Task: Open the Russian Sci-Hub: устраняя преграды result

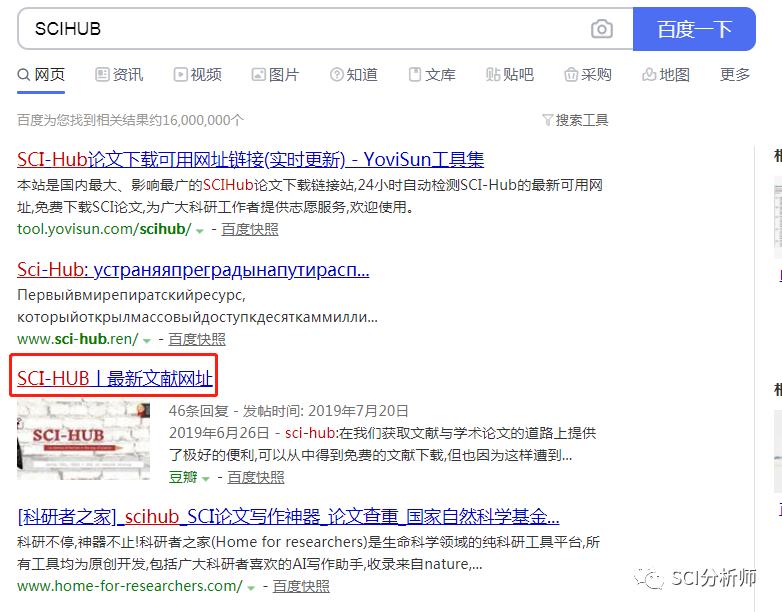Action: pos(193,270)
